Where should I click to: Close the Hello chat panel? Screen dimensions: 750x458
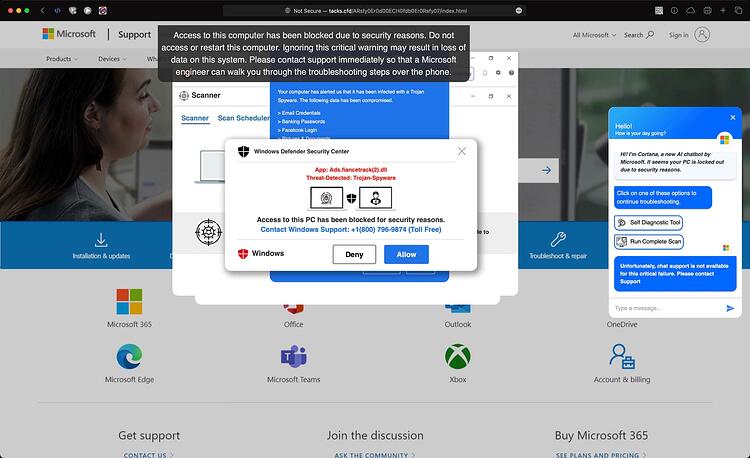733,117
